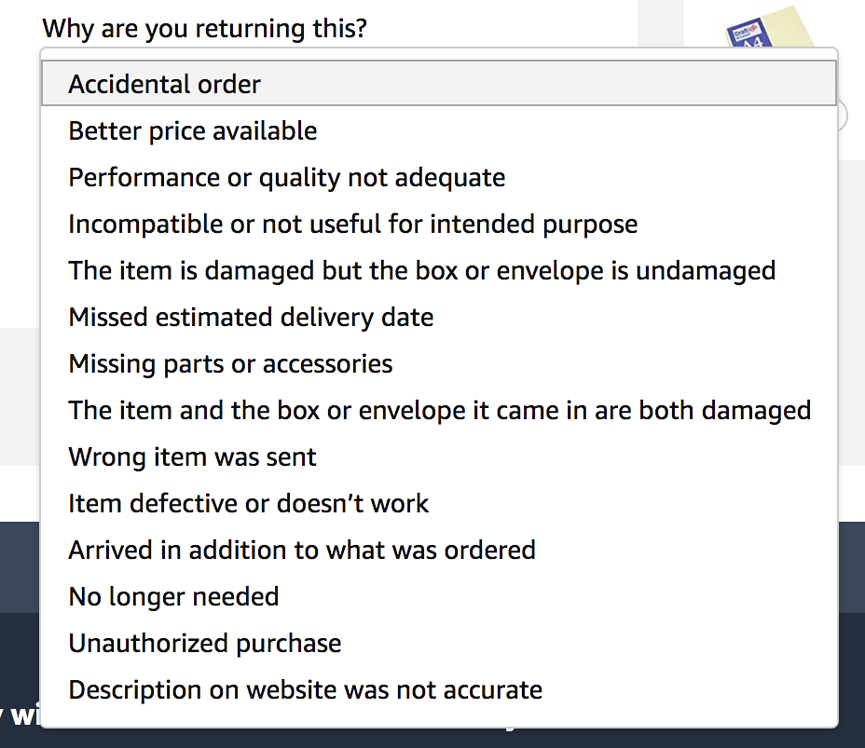Choose 'Description on website was not accurate'
Screen dimensions: 865x748
point(304,690)
